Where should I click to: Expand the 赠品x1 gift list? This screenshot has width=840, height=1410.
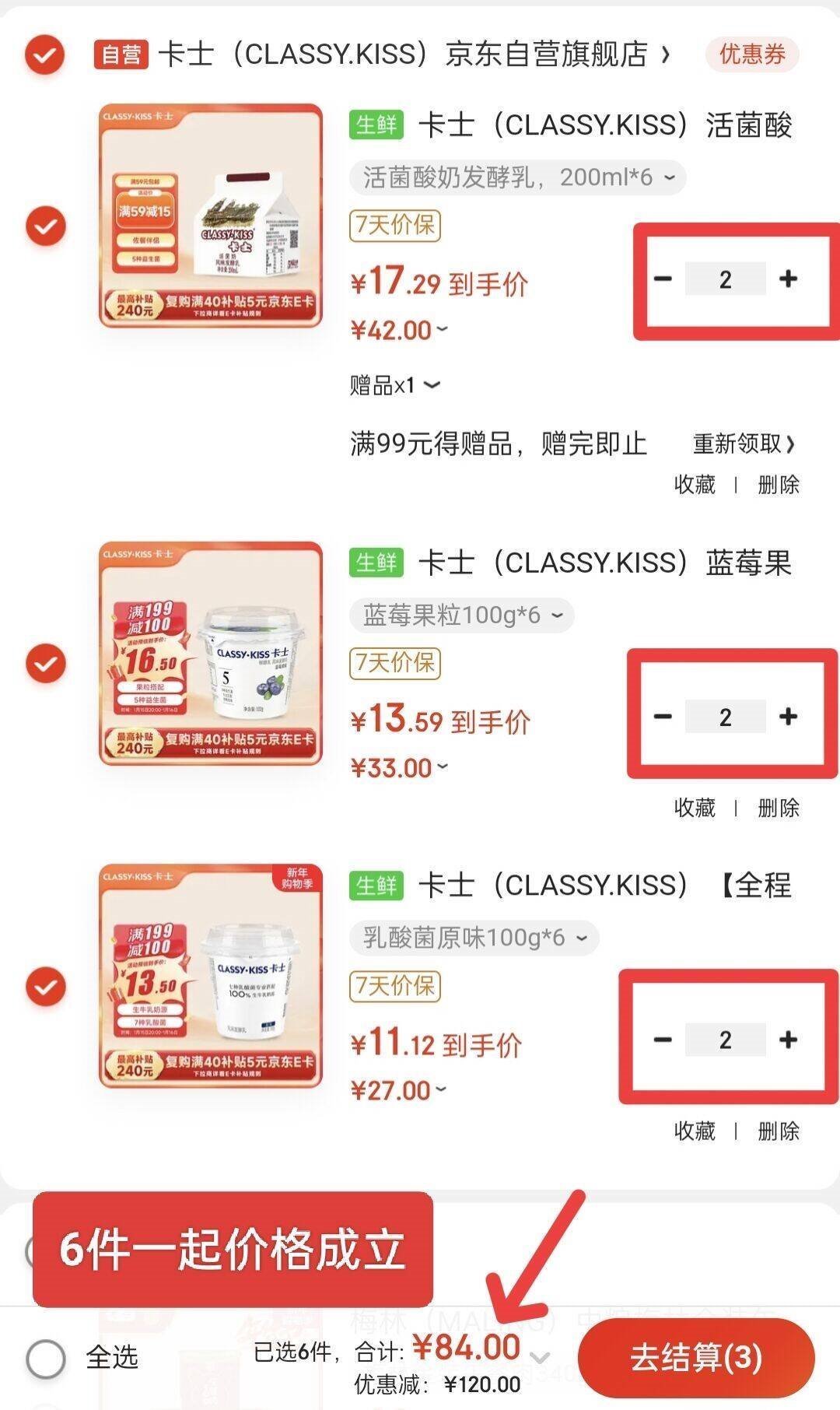coord(394,385)
